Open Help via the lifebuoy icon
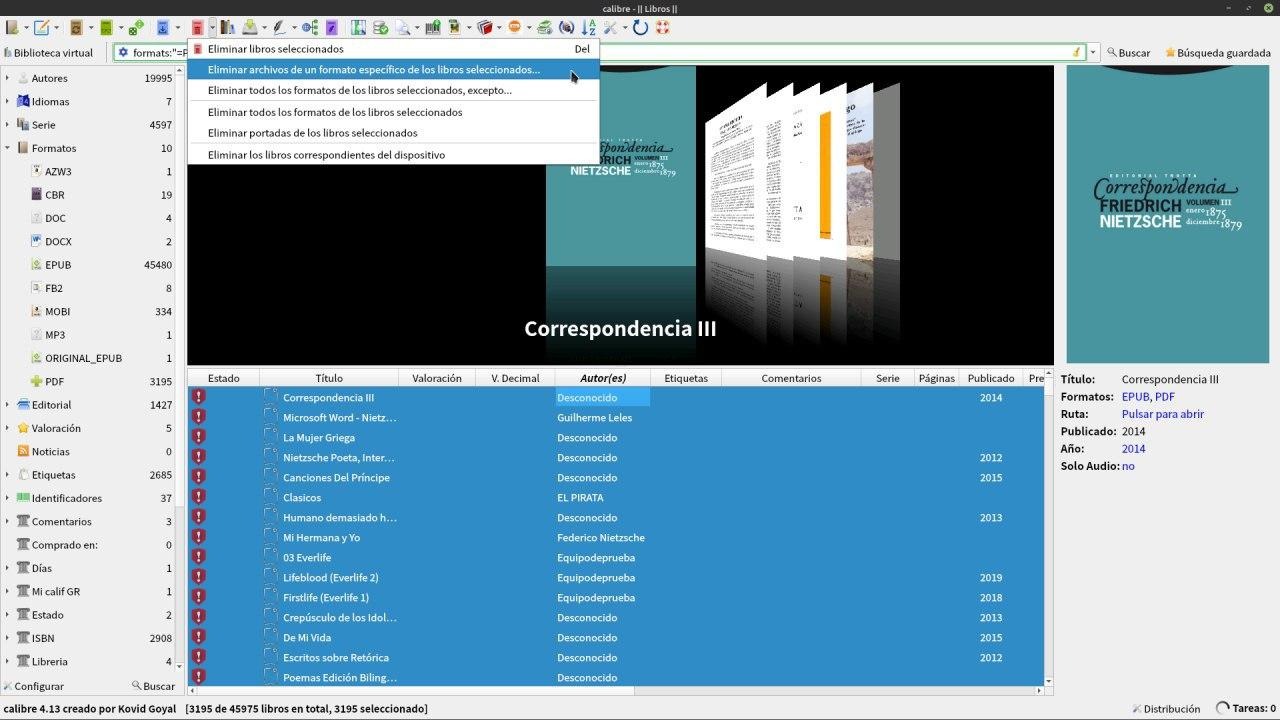The width and height of the screenshot is (1280, 720). (x=662, y=28)
